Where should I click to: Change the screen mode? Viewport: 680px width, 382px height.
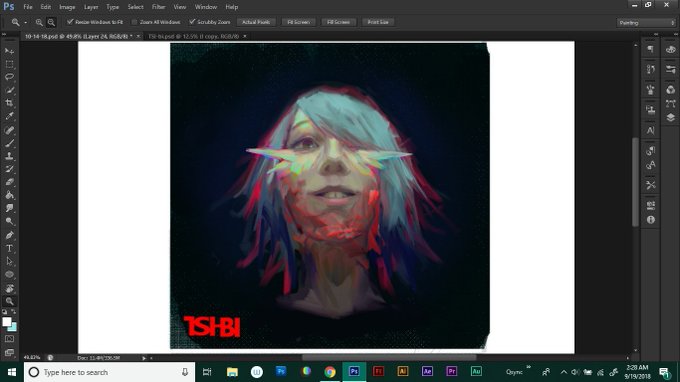click(9, 353)
